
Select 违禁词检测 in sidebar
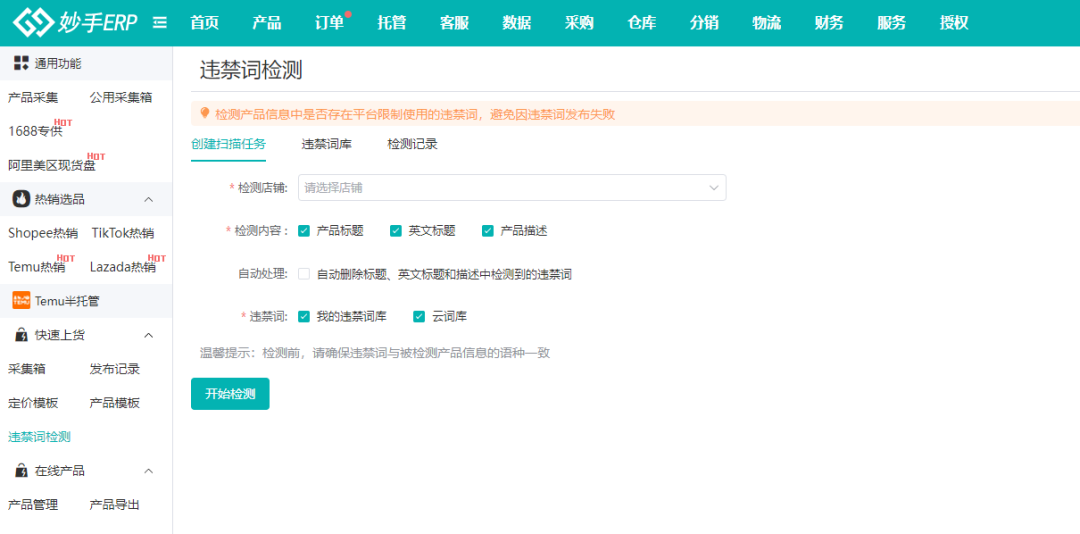click(x=39, y=436)
